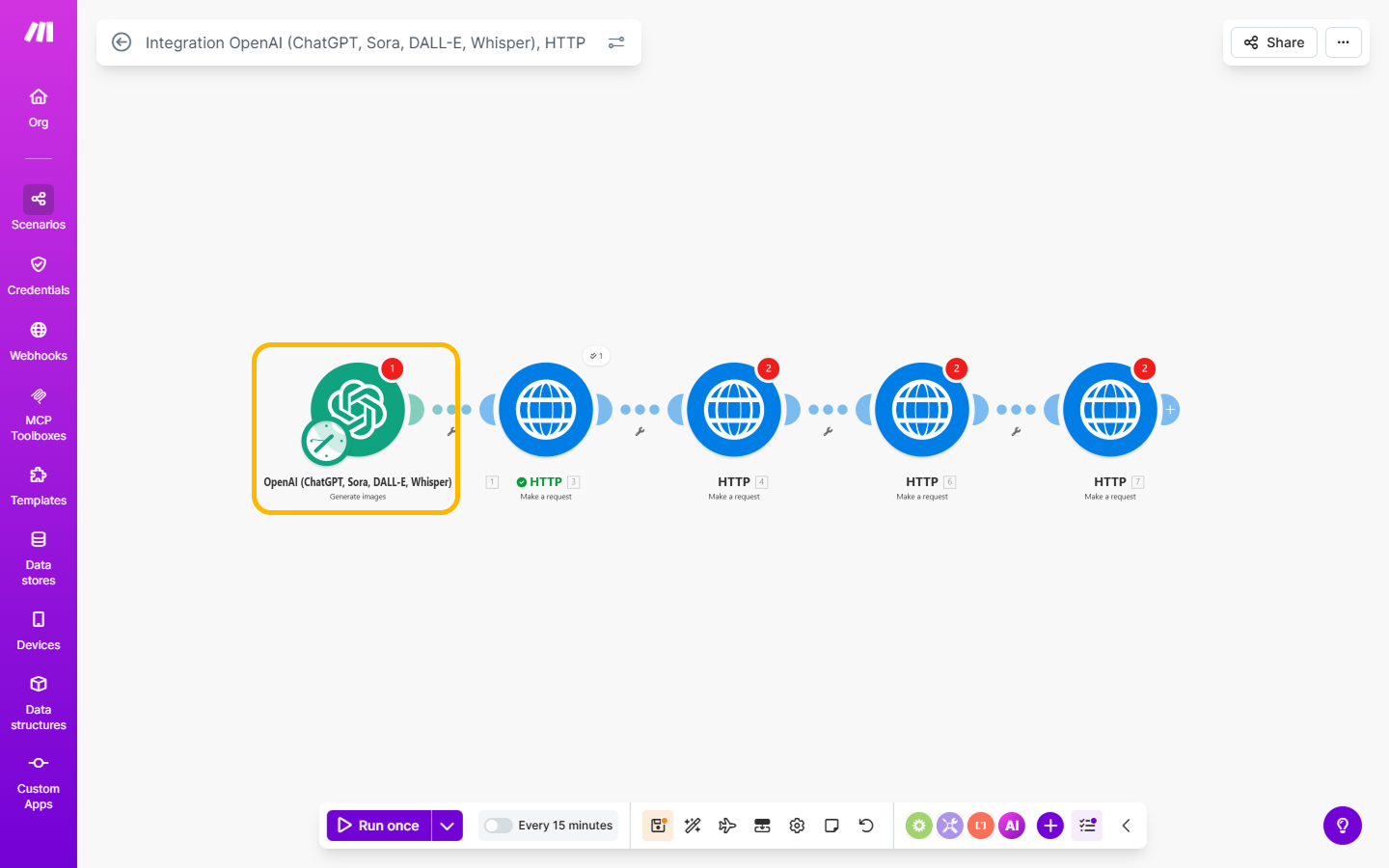The width and height of the screenshot is (1389, 868).
Task: Collapse the toolbar with left chevron
Action: click(x=1126, y=826)
